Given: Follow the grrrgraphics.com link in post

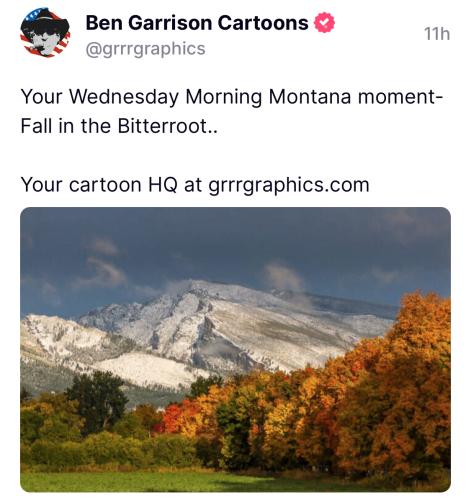Looking at the screenshot, I should [x=289, y=185].
